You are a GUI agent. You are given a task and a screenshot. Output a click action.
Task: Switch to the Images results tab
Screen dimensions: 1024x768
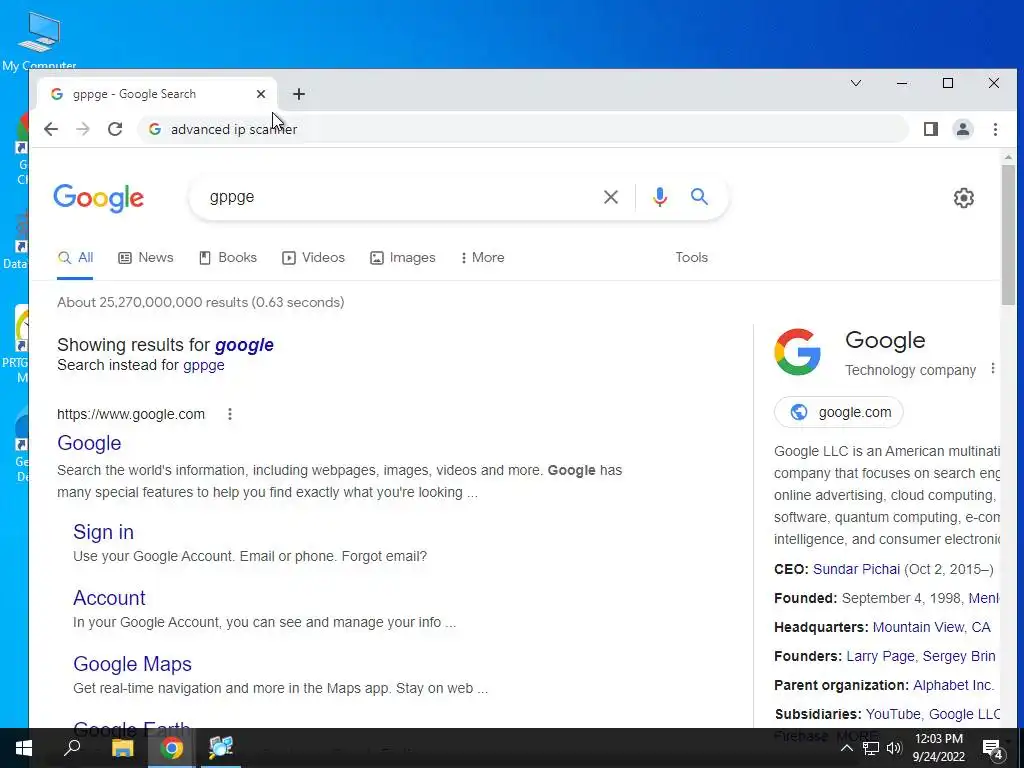[402, 257]
